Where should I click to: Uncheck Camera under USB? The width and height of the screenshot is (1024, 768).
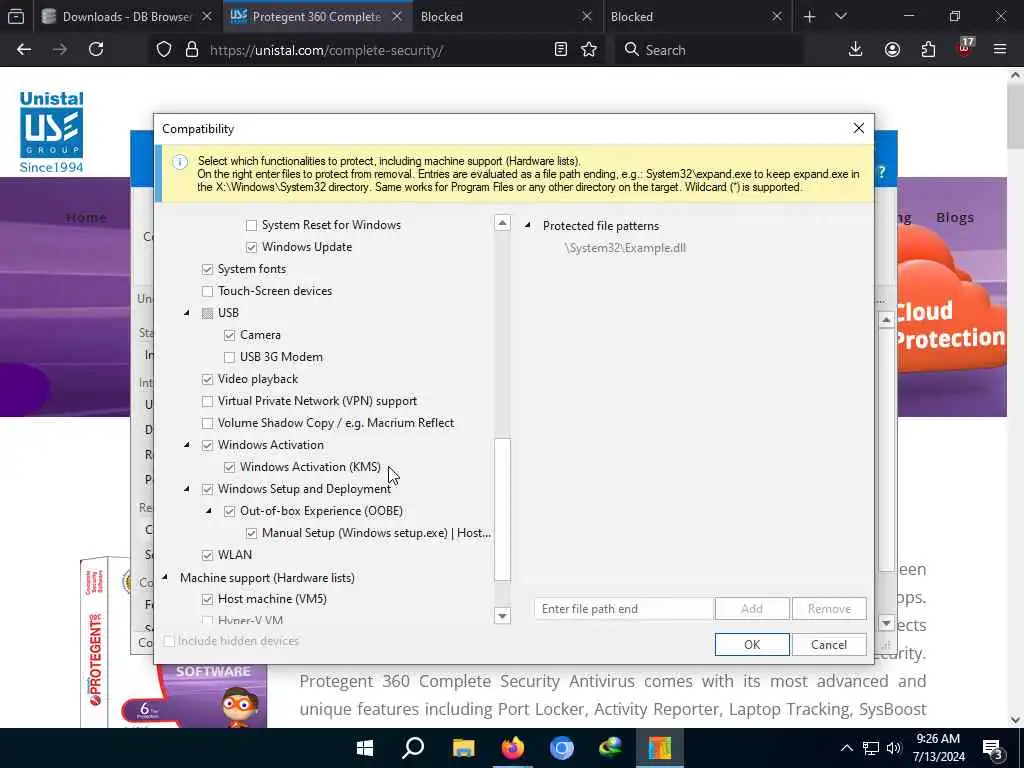click(229, 335)
